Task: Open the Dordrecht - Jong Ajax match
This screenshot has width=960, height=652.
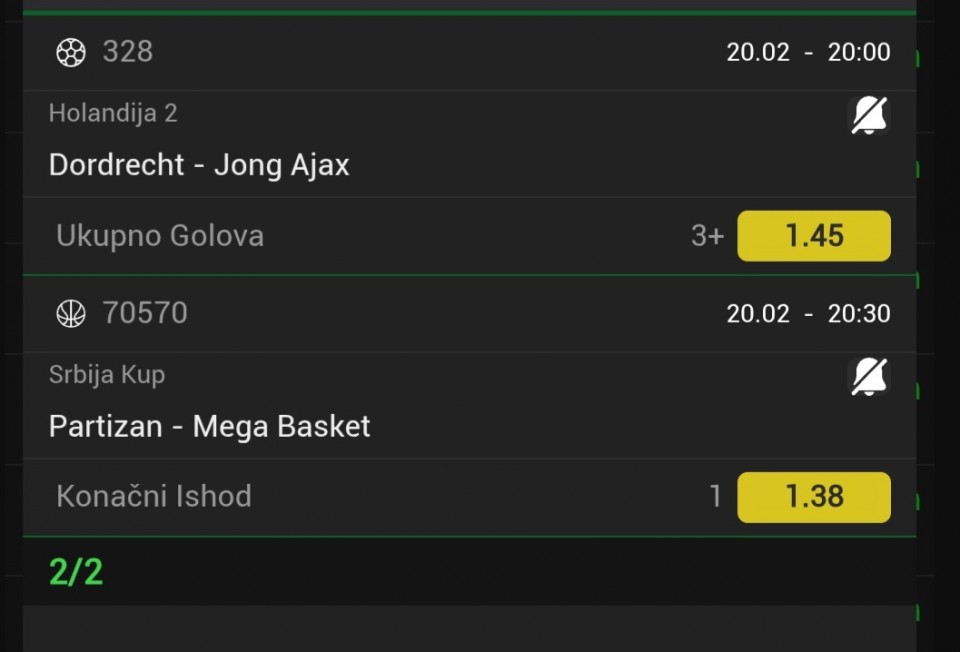Action: (x=199, y=165)
